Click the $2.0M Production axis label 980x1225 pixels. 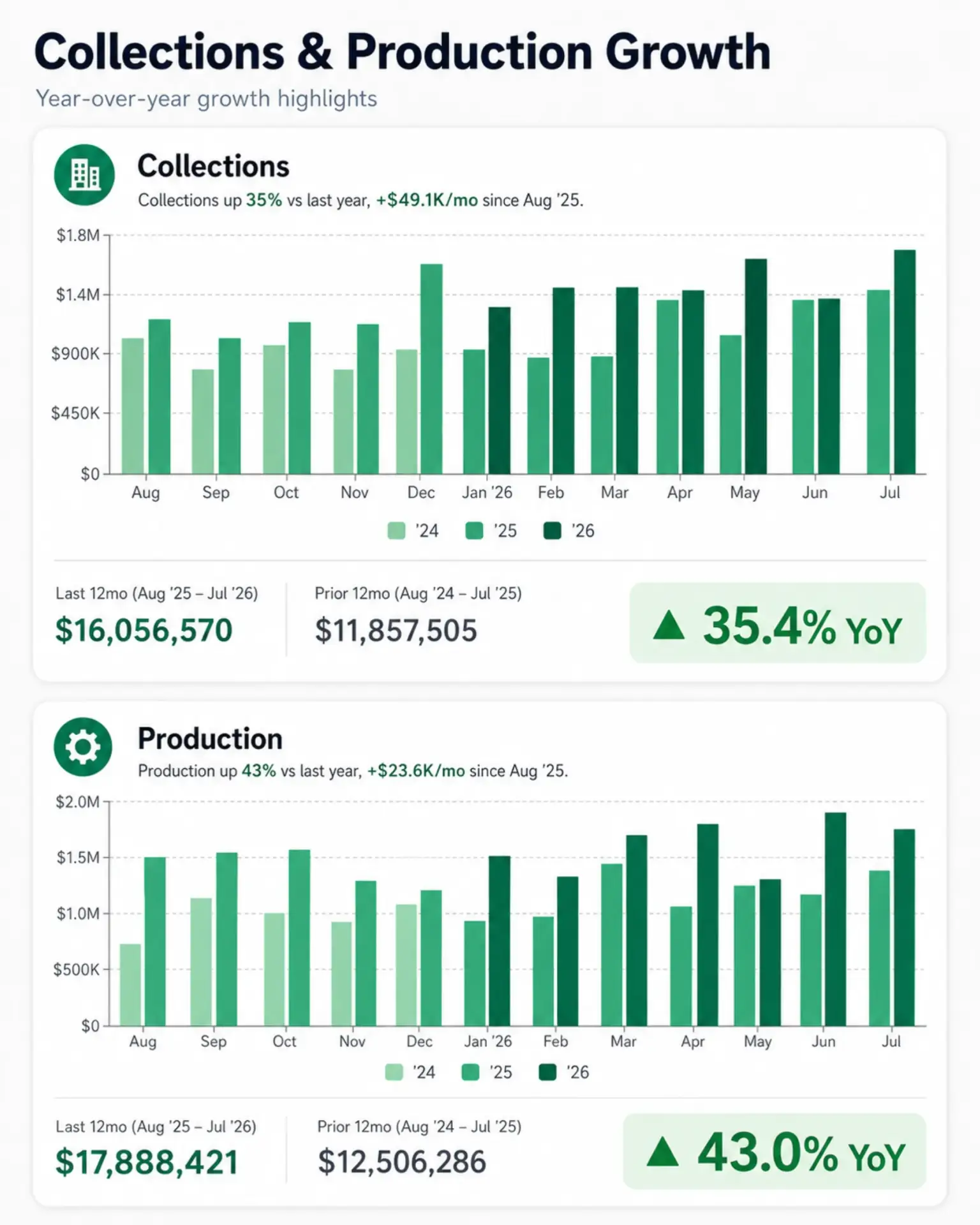77,802
